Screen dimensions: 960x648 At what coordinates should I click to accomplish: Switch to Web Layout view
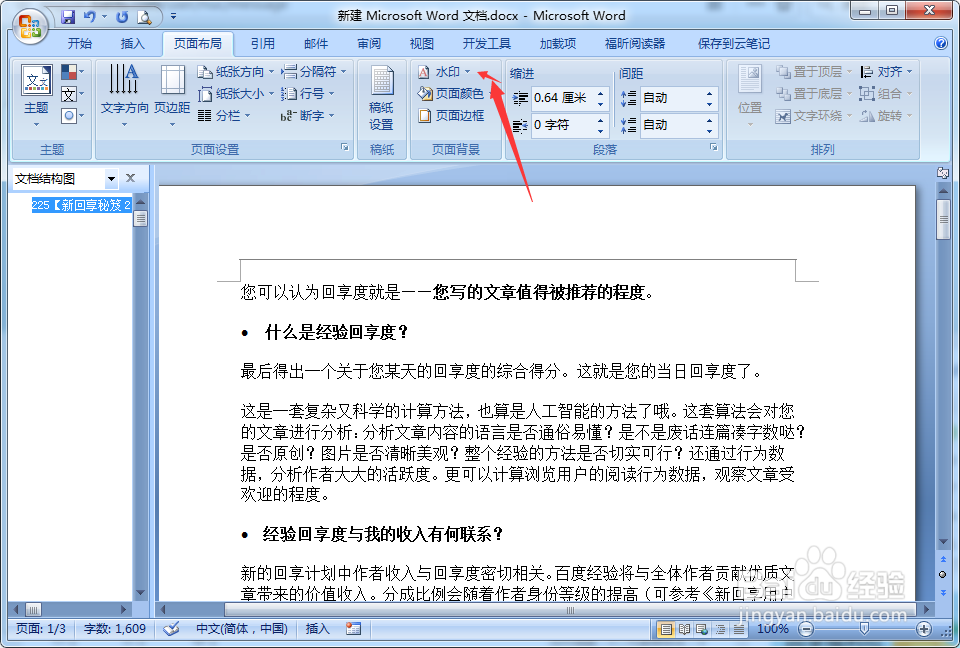702,629
